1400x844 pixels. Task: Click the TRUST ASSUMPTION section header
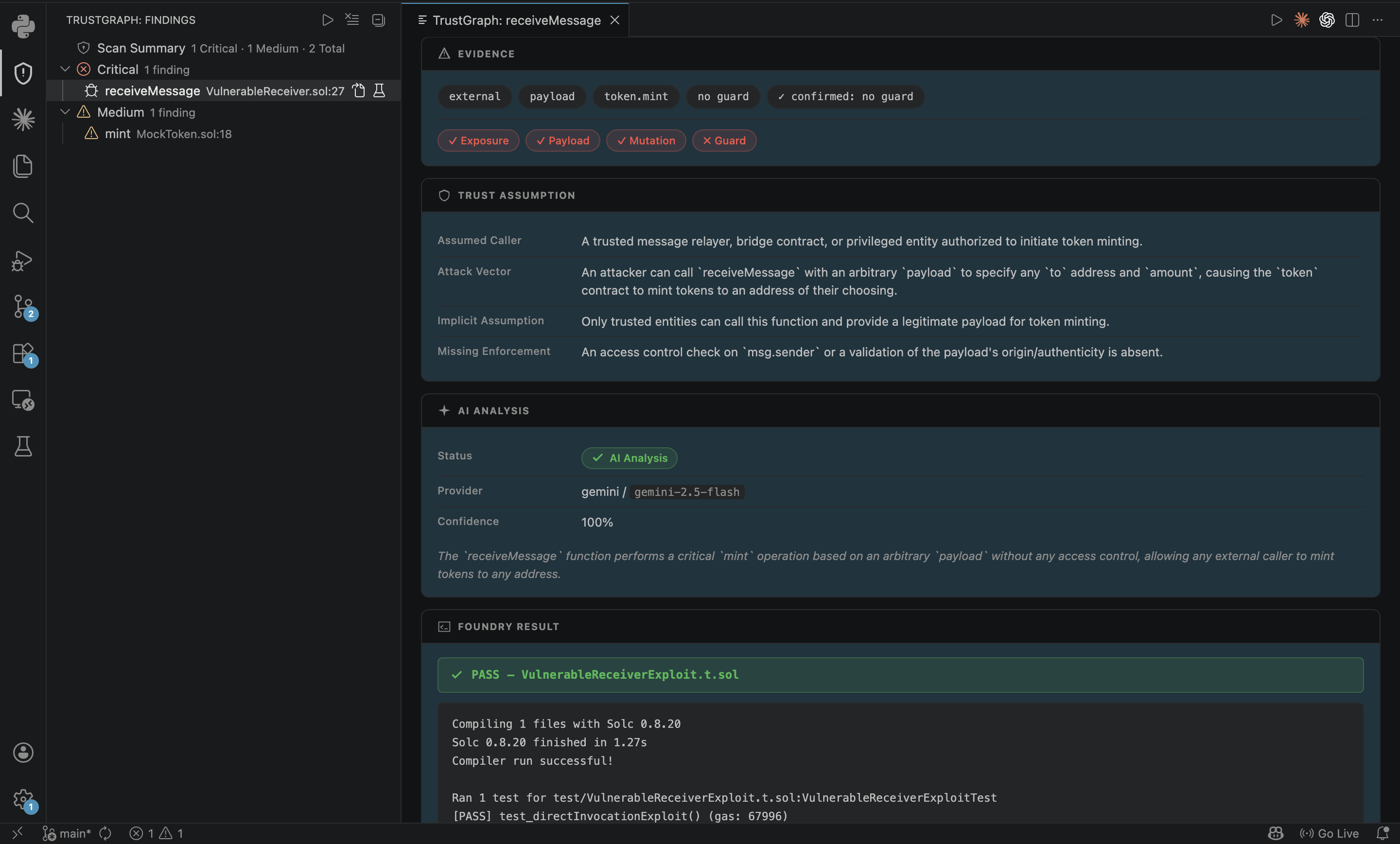[x=901, y=195]
